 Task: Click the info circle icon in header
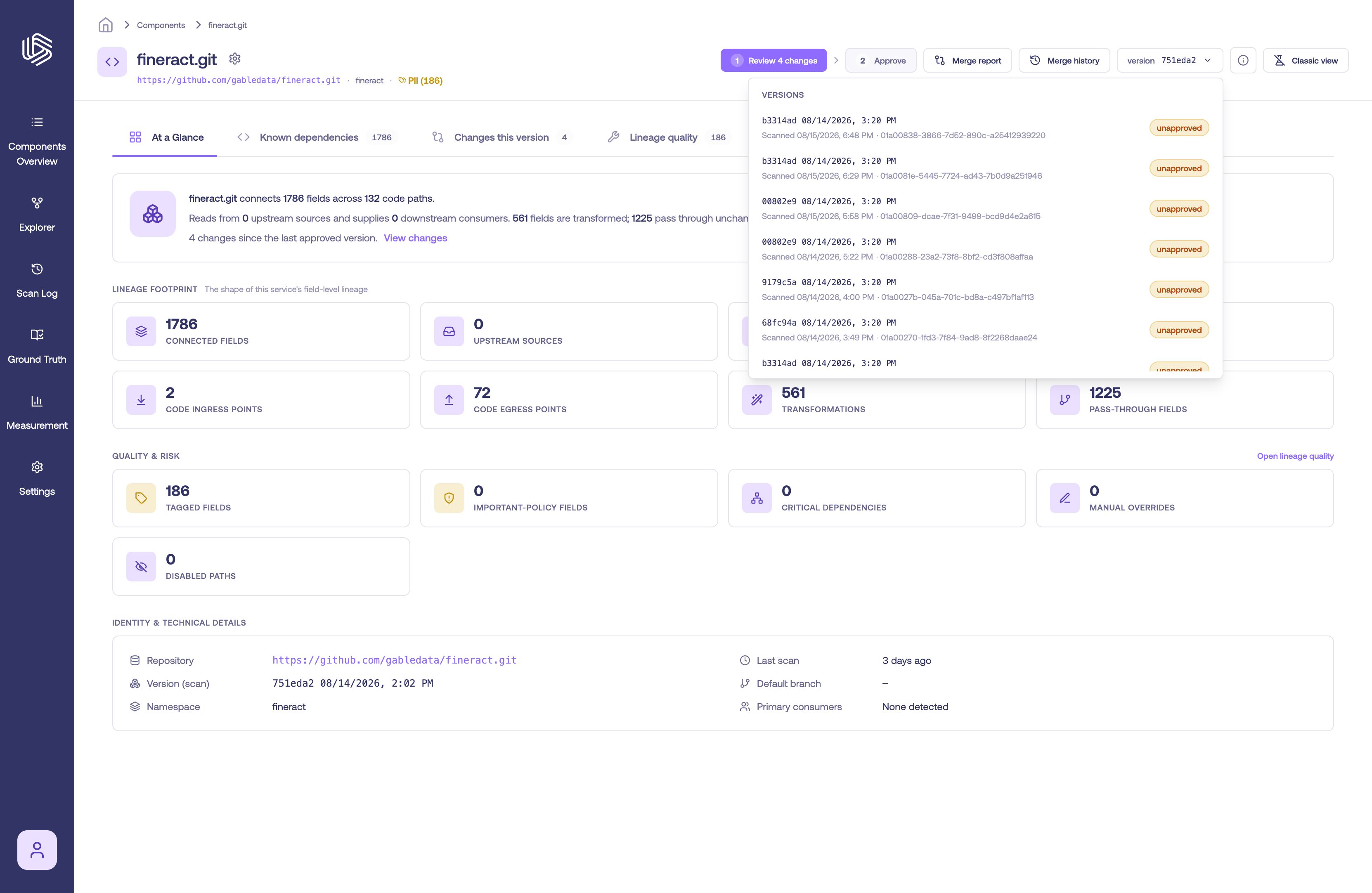tap(1243, 61)
